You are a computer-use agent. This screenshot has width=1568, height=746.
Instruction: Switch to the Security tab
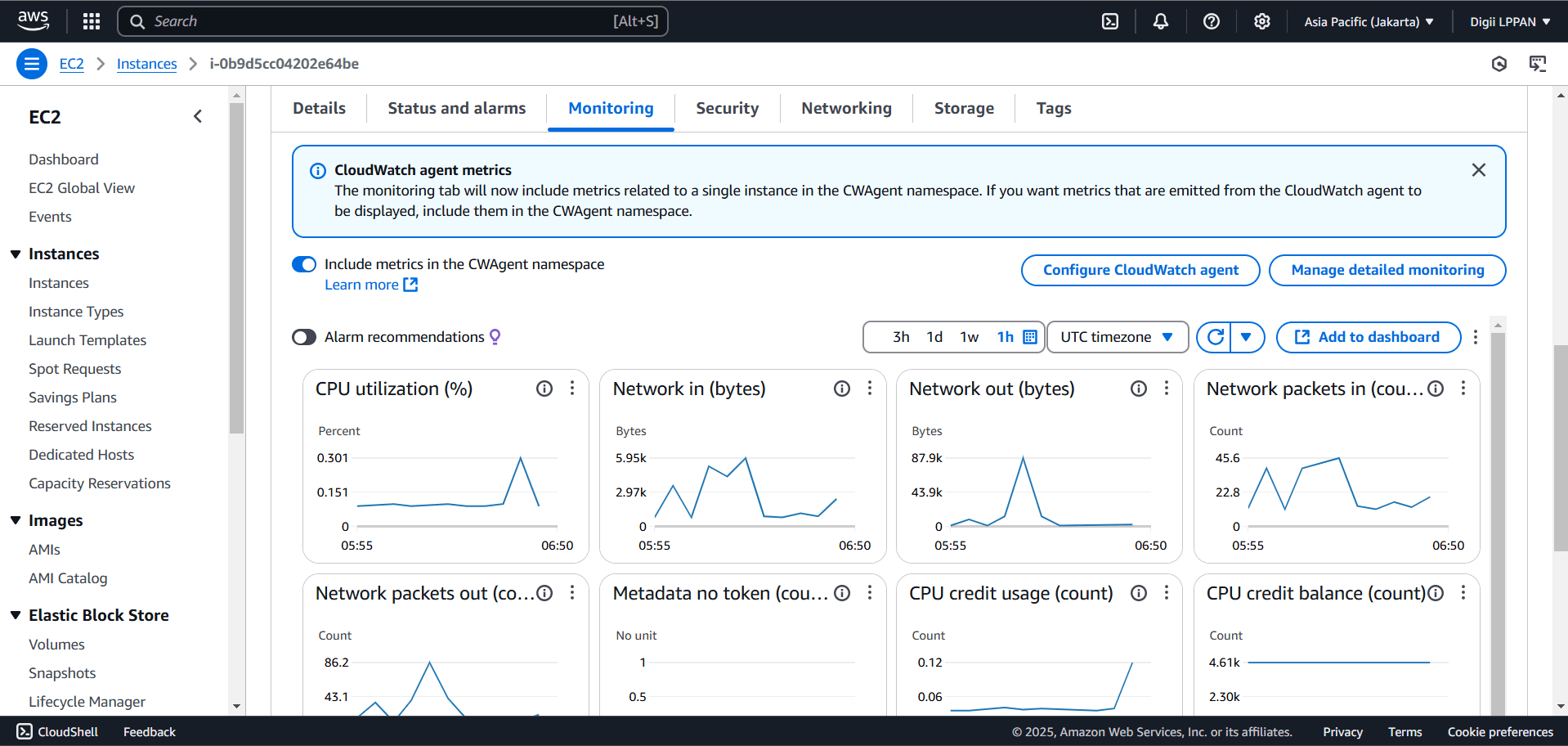pos(727,107)
